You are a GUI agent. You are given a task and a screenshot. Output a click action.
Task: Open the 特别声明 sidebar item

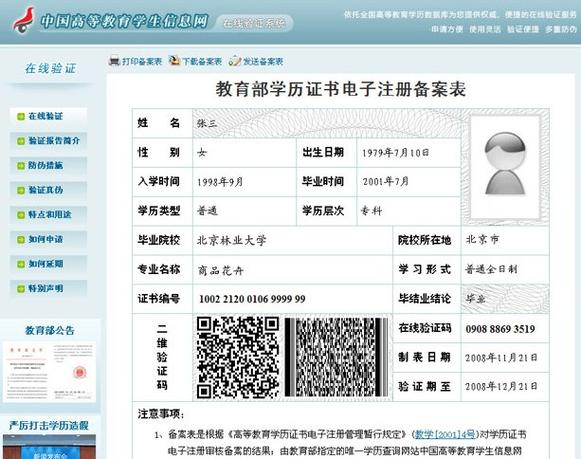click(49, 288)
